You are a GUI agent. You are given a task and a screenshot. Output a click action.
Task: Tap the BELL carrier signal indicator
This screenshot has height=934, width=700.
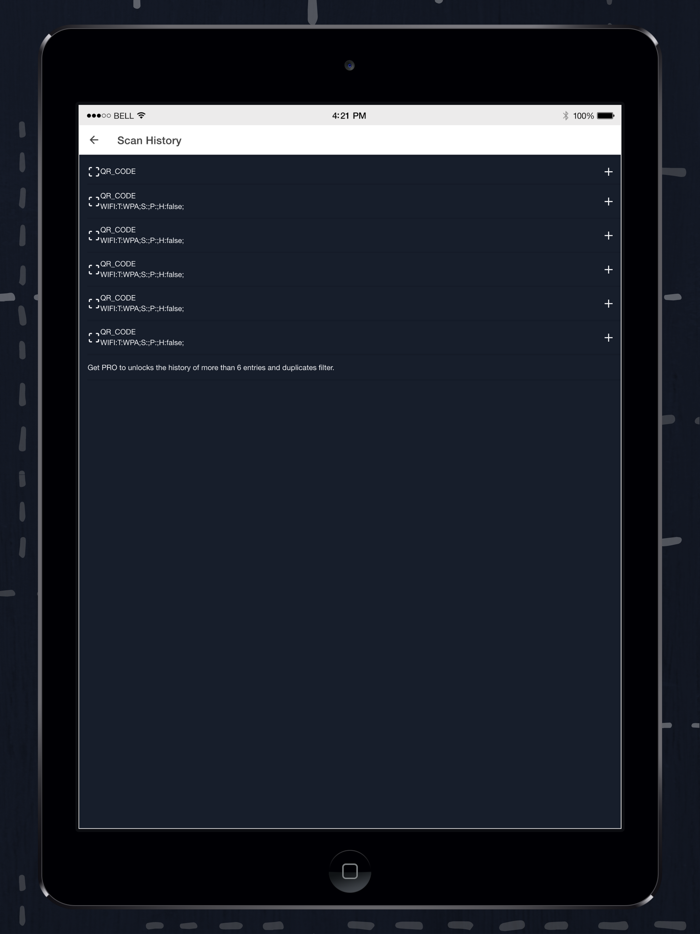(110, 116)
